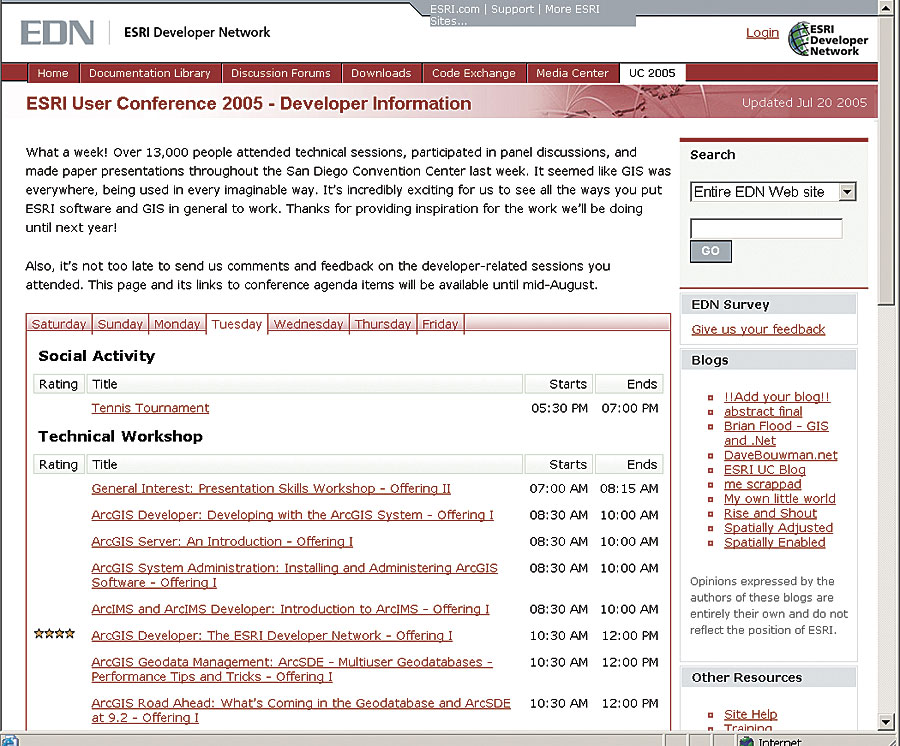900x746 pixels.
Task: Click the Internet zone globe icon in status bar
Action: coord(746,741)
